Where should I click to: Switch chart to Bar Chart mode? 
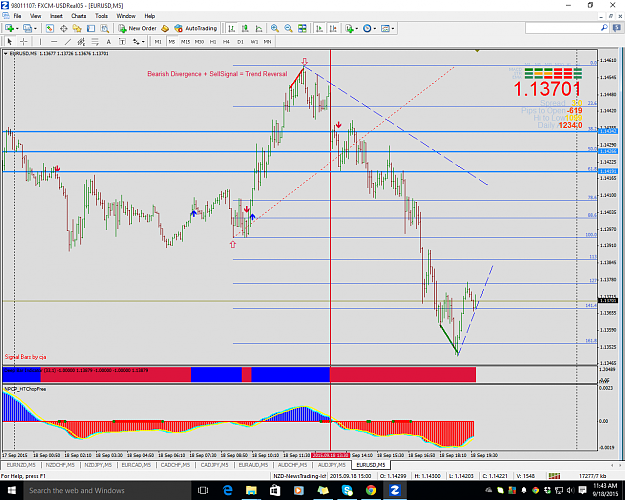coord(231,28)
